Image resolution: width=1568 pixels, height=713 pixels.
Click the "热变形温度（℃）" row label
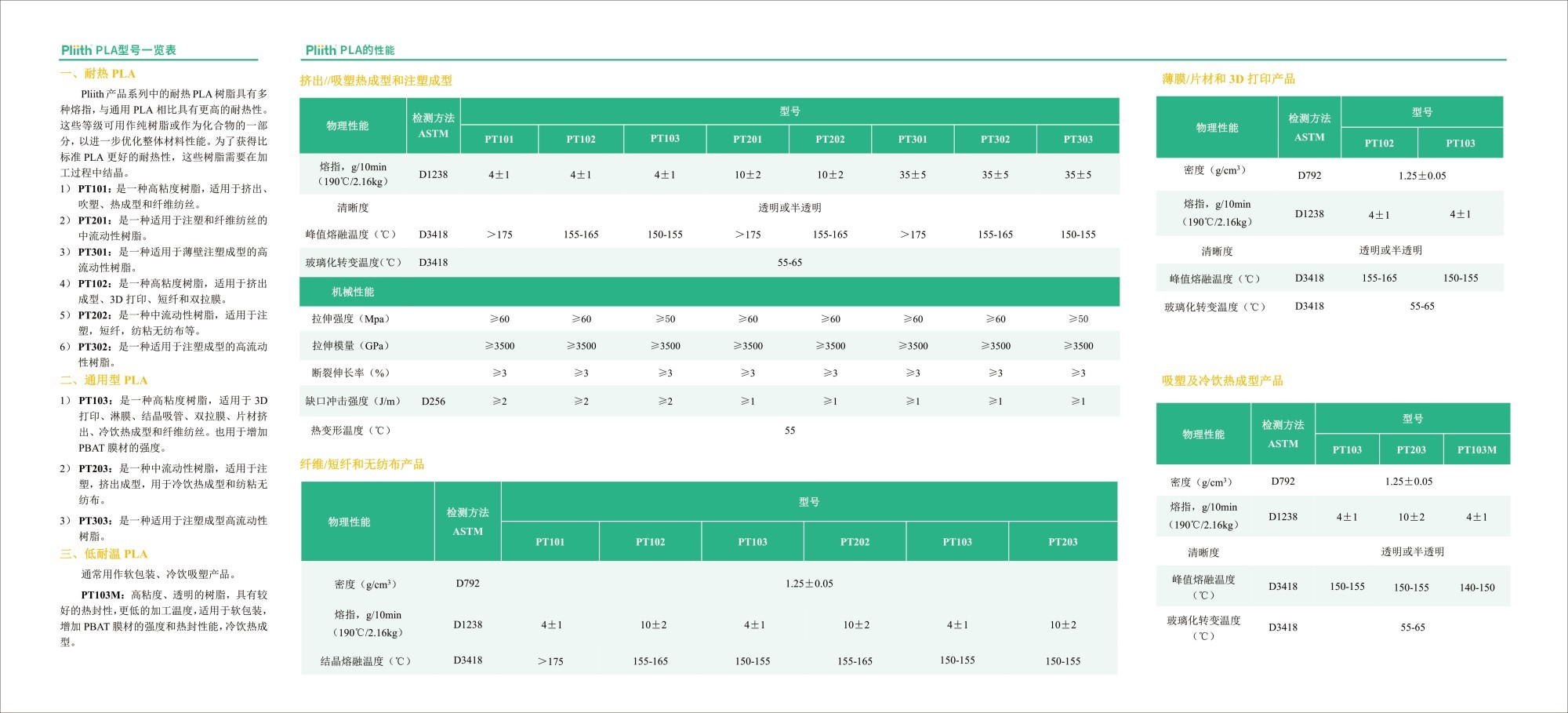pos(350,431)
